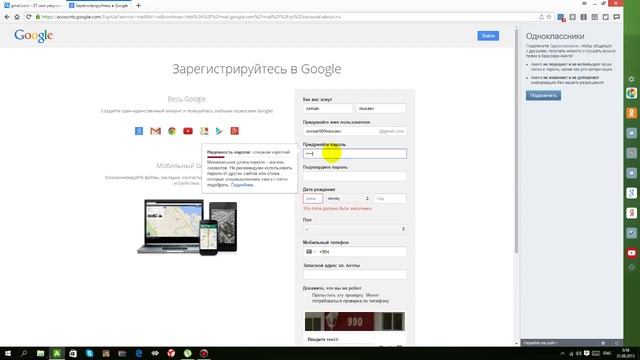The height and width of the screenshot is (360, 640).
Task: Click the backup email address field
Action: (x=355, y=275)
